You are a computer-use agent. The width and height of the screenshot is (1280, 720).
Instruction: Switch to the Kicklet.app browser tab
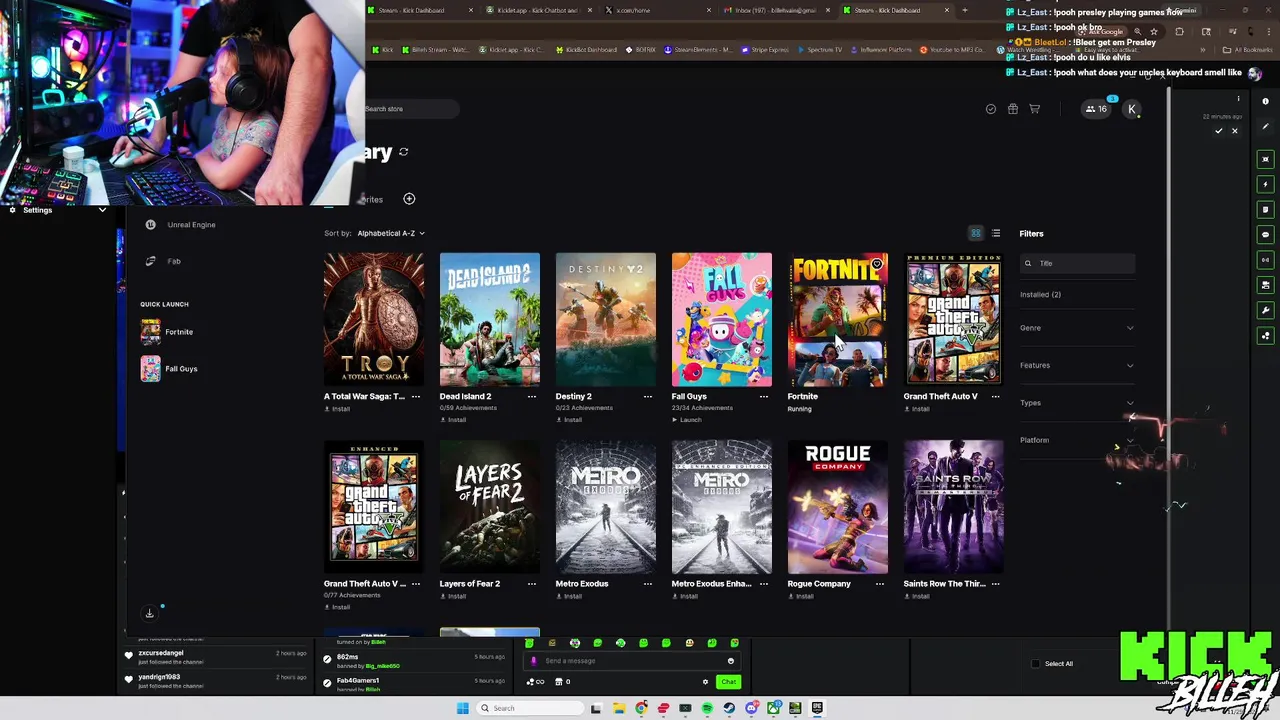point(538,10)
